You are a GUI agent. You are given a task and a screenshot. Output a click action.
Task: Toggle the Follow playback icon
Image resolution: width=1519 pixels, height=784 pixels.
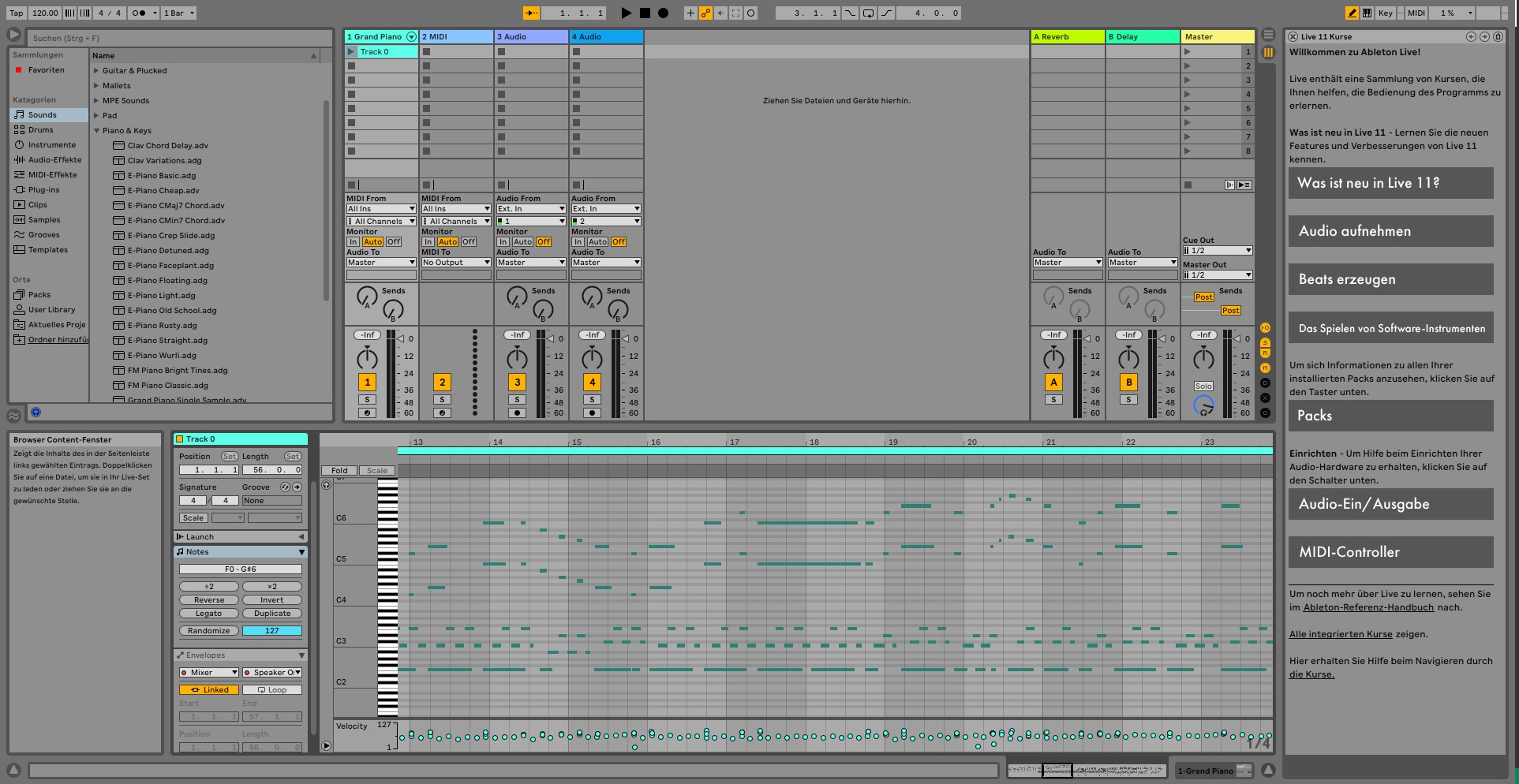click(x=531, y=13)
